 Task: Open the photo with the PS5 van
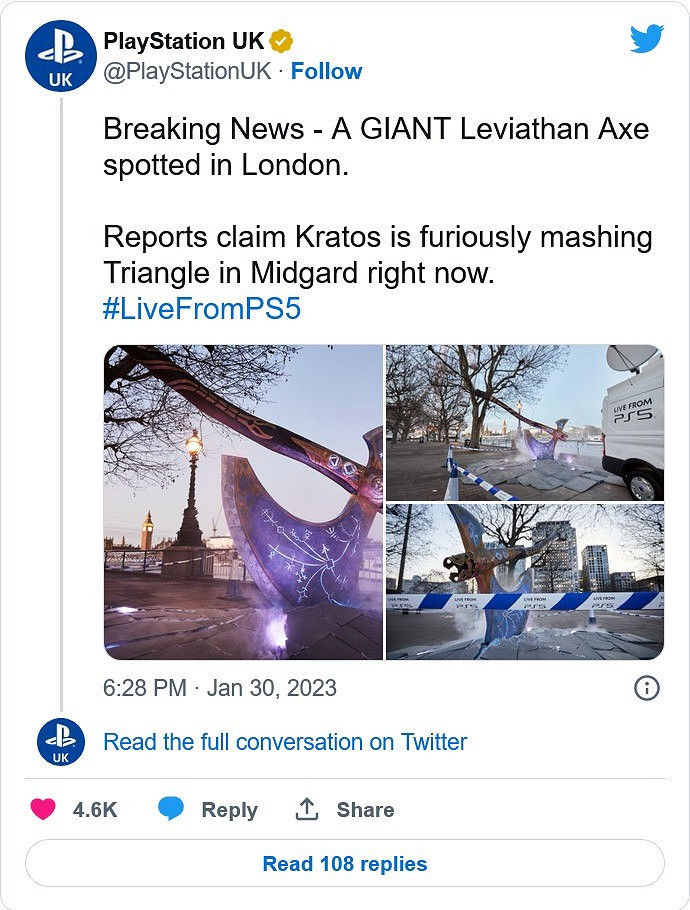(524, 422)
